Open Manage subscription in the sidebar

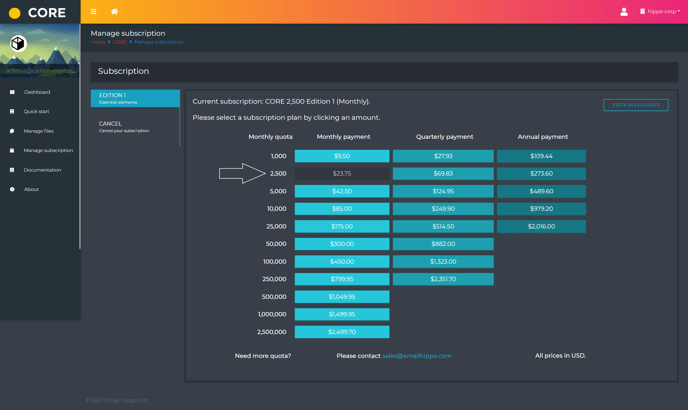(48, 150)
